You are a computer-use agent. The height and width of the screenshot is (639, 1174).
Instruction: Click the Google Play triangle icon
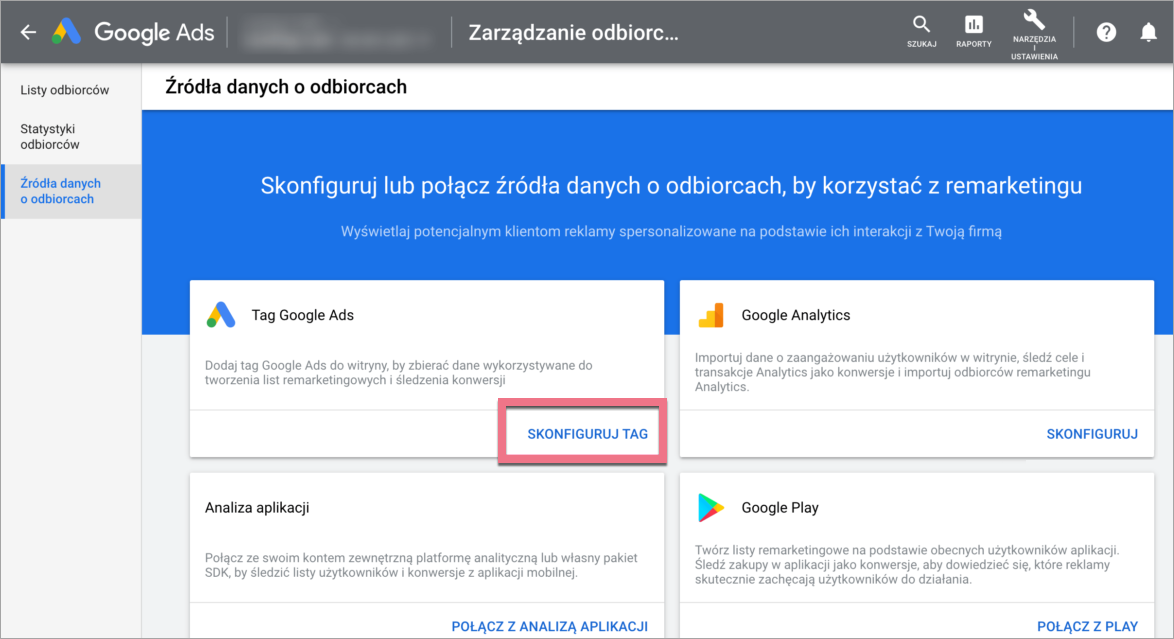tap(711, 508)
